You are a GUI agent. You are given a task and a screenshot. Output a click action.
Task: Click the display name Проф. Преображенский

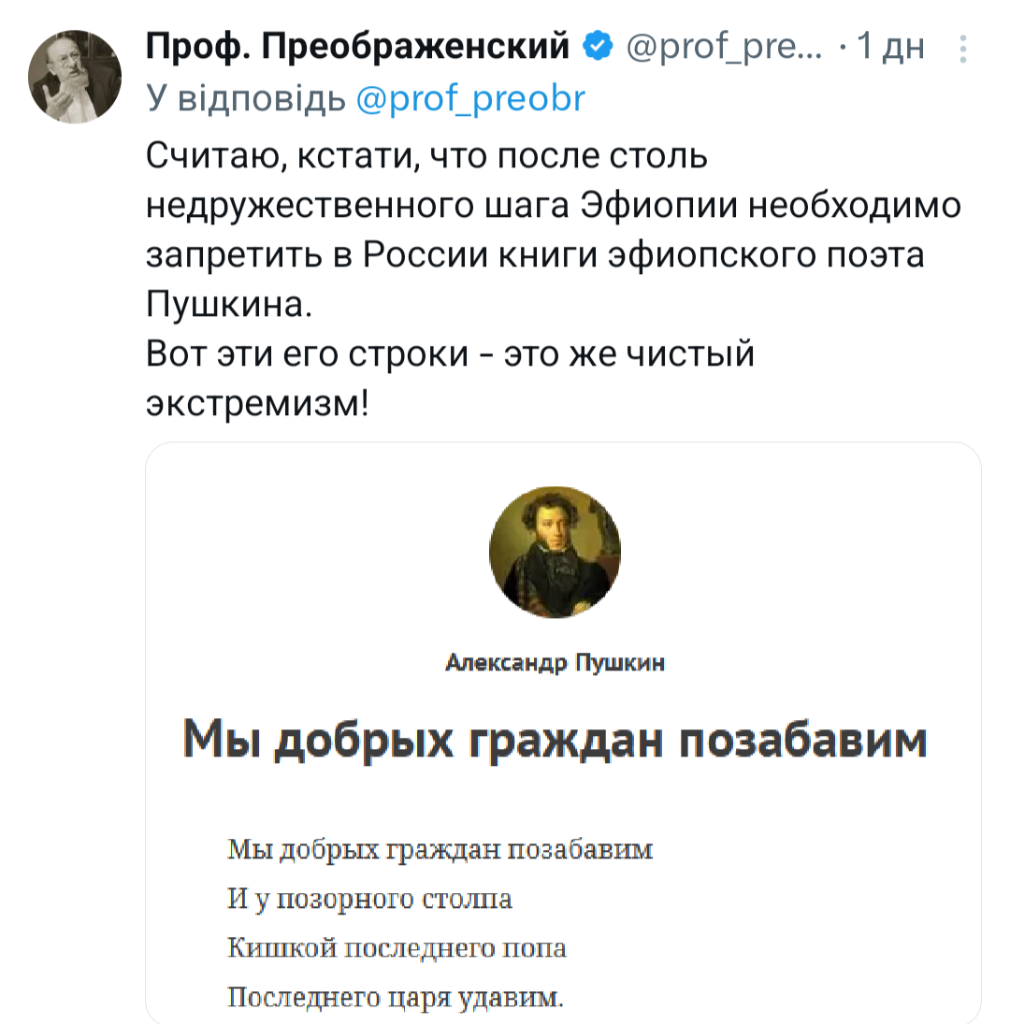(358, 46)
